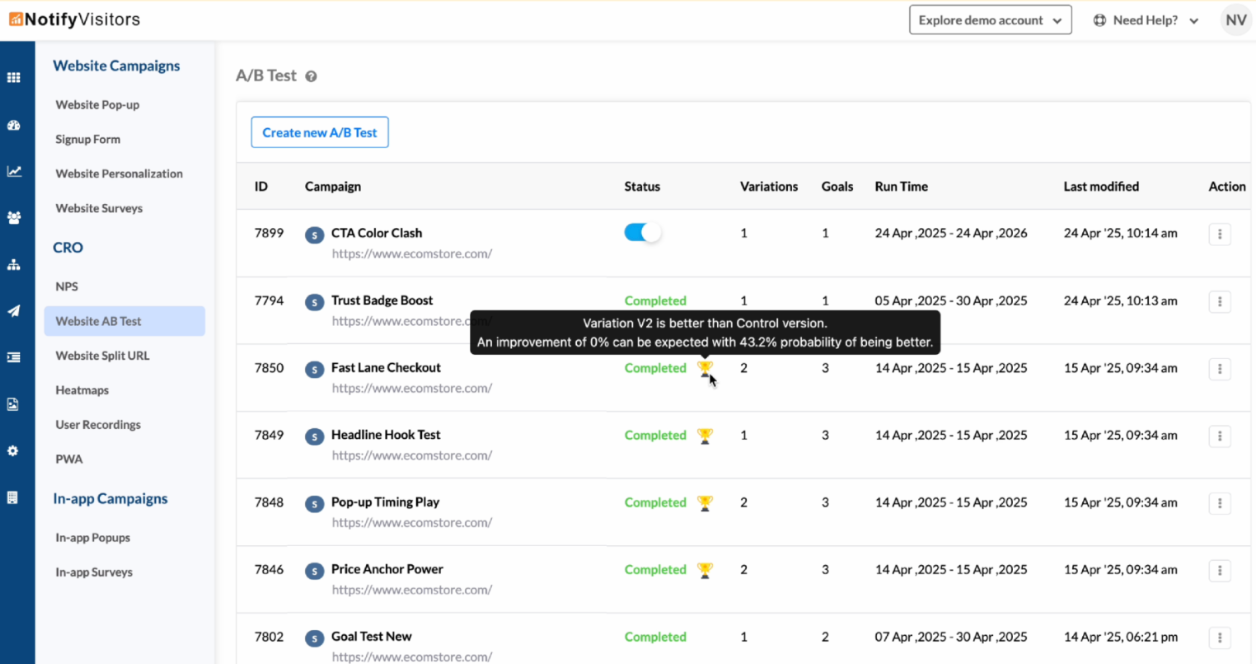Open Heatmaps in sidebar
This screenshot has height=664, width=1256.
(82, 390)
